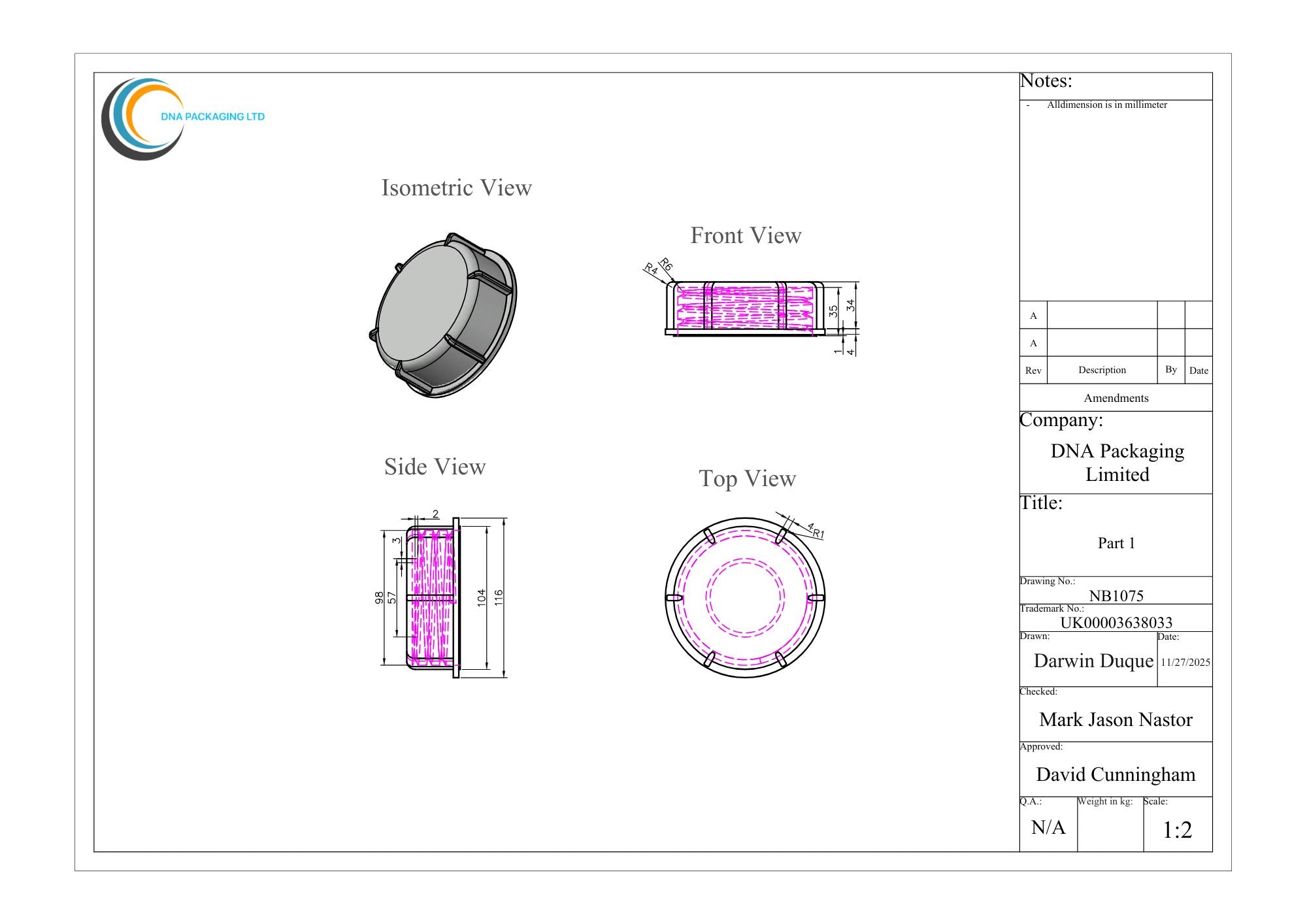Click the 'R6' radius dimension in Front View
The image size is (1307, 924).
(x=666, y=265)
